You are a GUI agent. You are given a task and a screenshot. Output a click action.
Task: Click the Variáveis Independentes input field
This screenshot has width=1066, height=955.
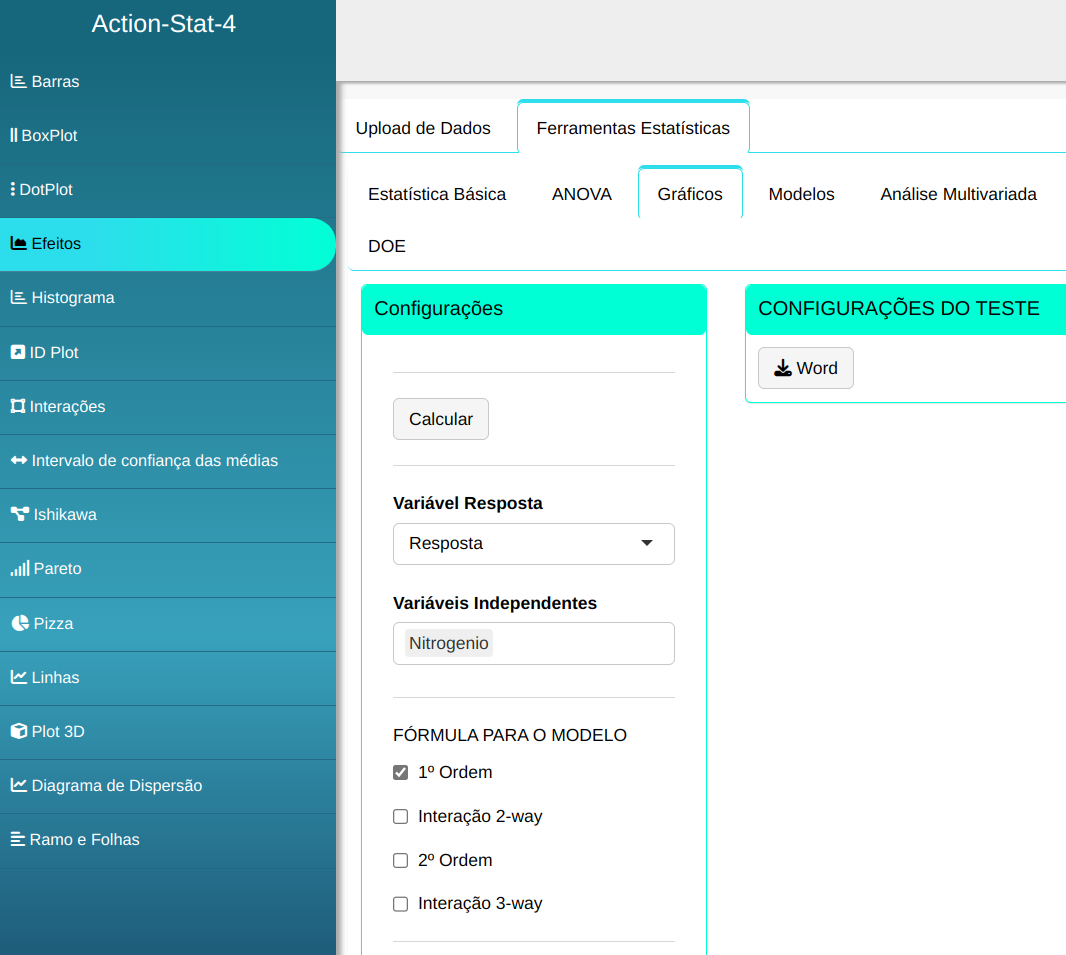pos(580,644)
